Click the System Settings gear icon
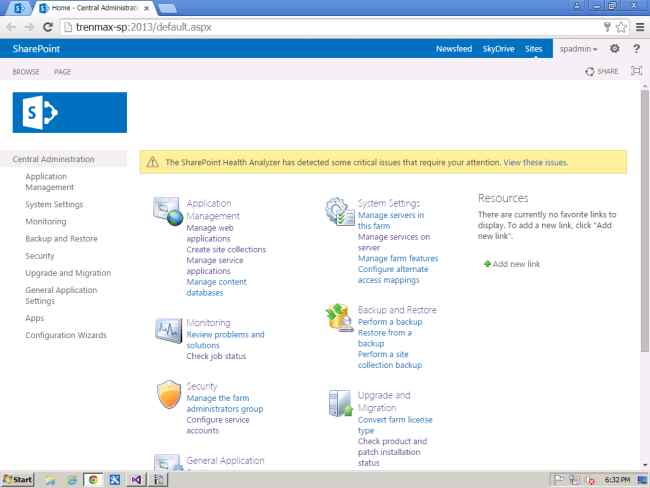Image resolution: width=650 pixels, height=488 pixels. 340,211
